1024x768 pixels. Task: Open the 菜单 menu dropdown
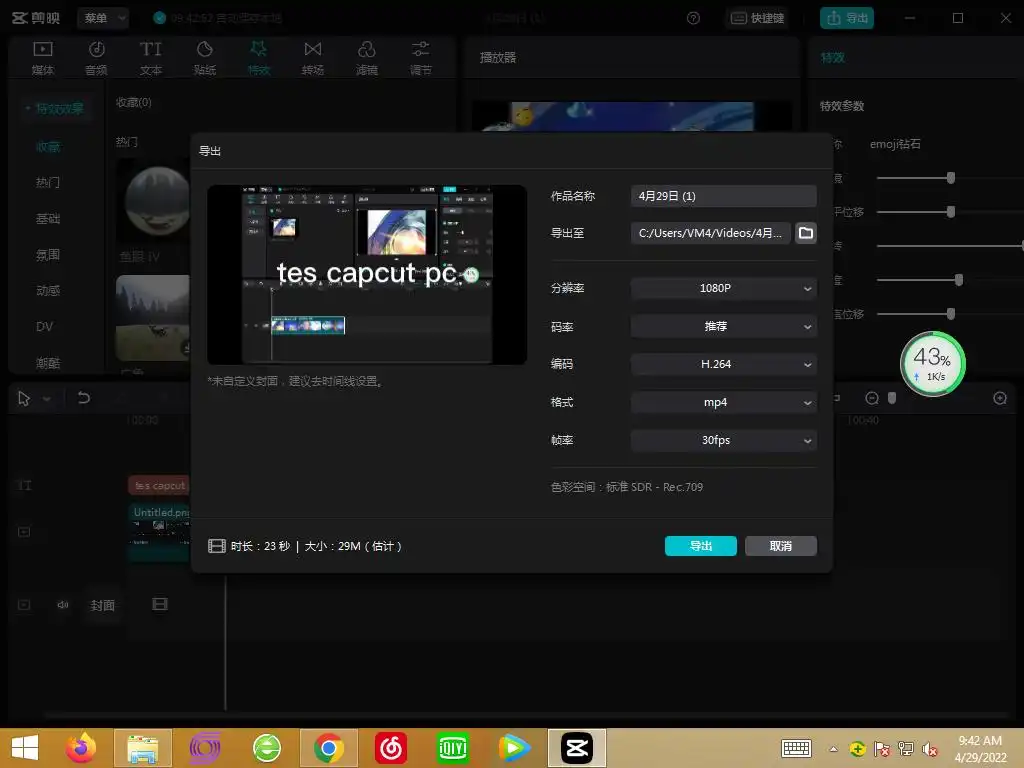pos(103,18)
